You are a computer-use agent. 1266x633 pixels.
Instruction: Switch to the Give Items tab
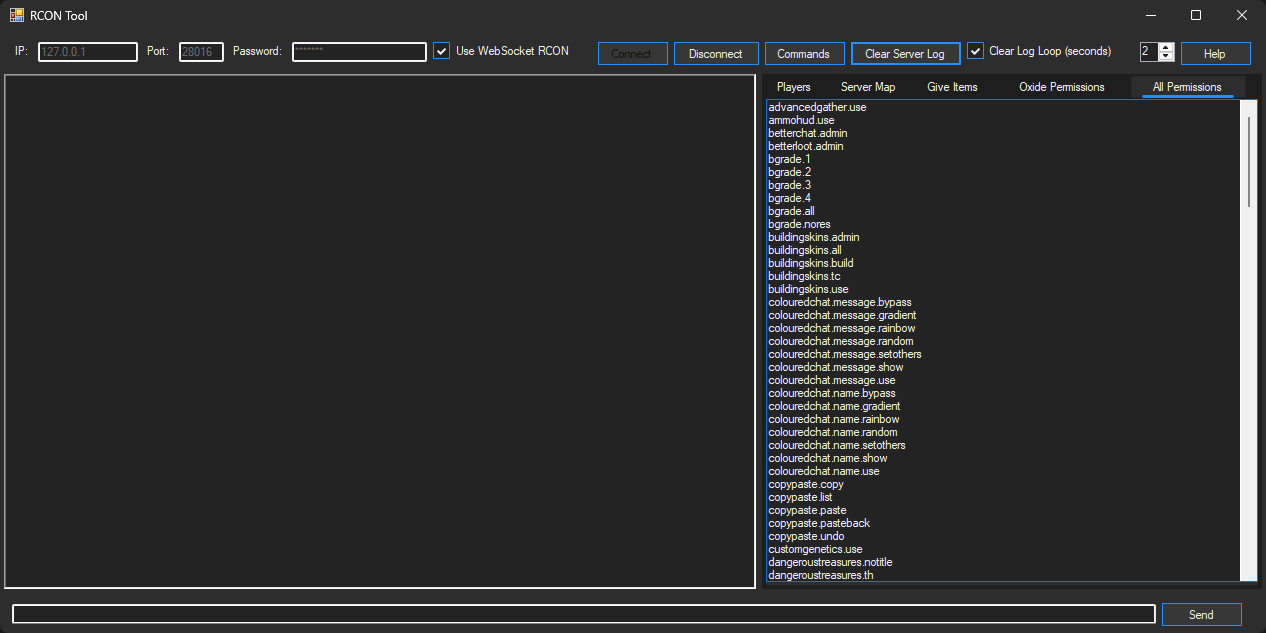(x=952, y=87)
